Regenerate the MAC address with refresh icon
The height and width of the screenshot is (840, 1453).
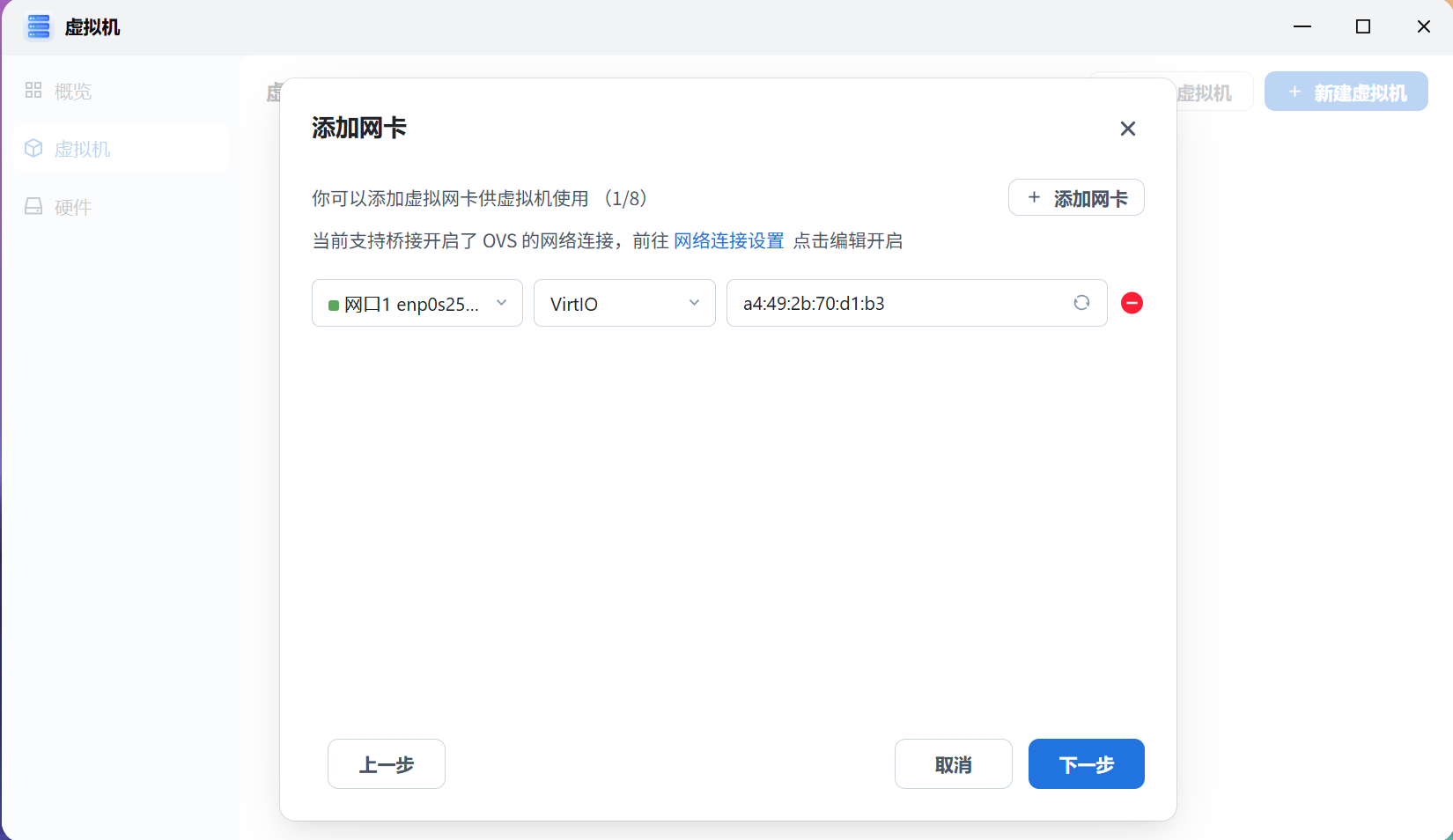pyautogui.click(x=1081, y=303)
